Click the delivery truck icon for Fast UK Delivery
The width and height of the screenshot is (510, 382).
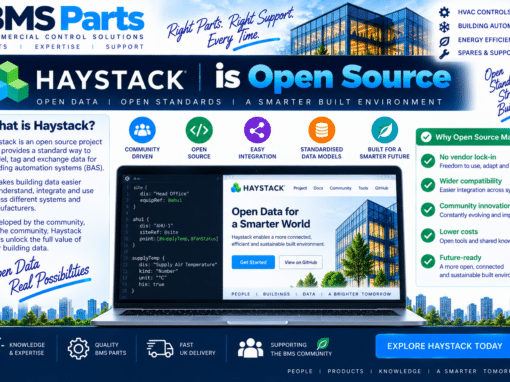[x=160, y=349]
